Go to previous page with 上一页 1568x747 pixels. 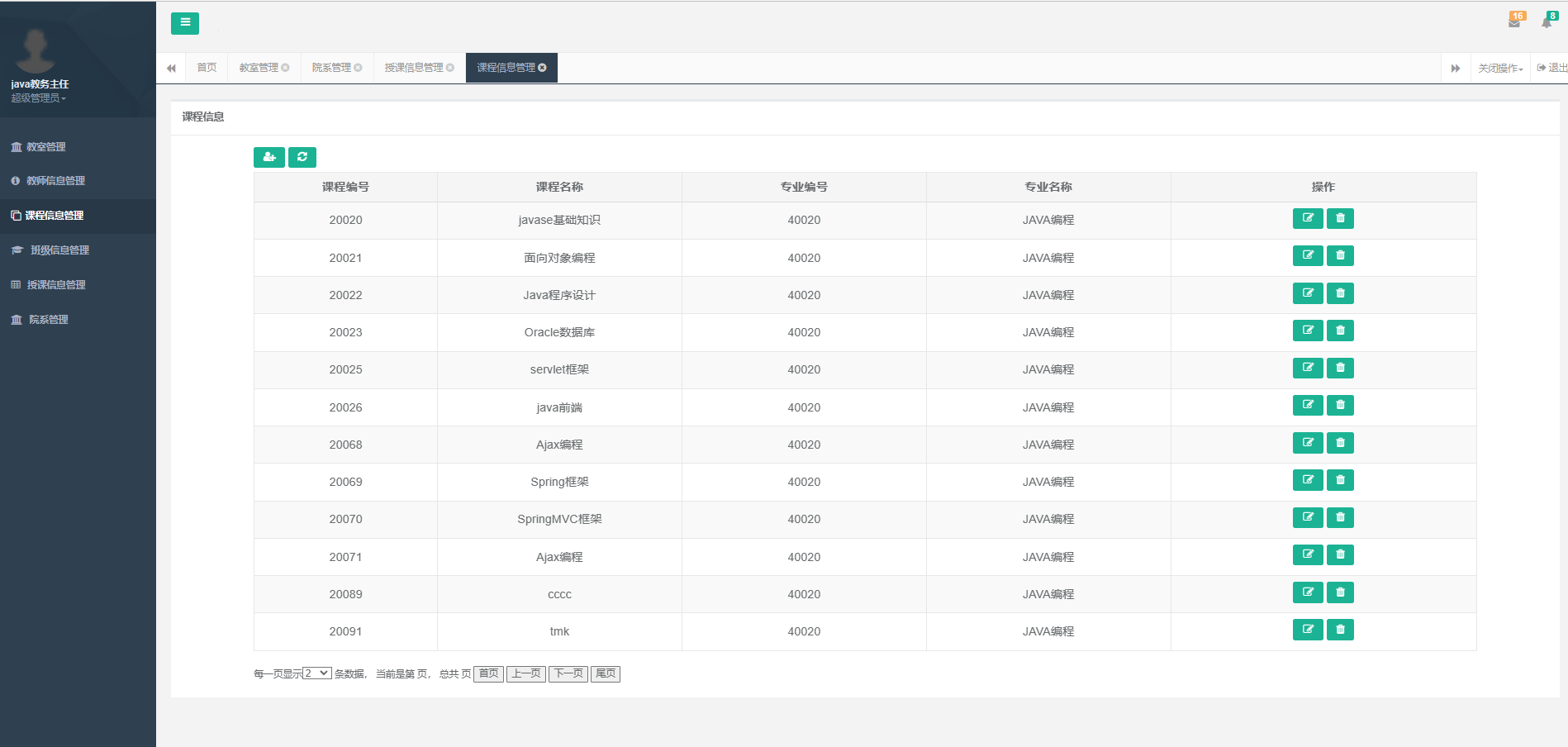[x=526, y=674]
